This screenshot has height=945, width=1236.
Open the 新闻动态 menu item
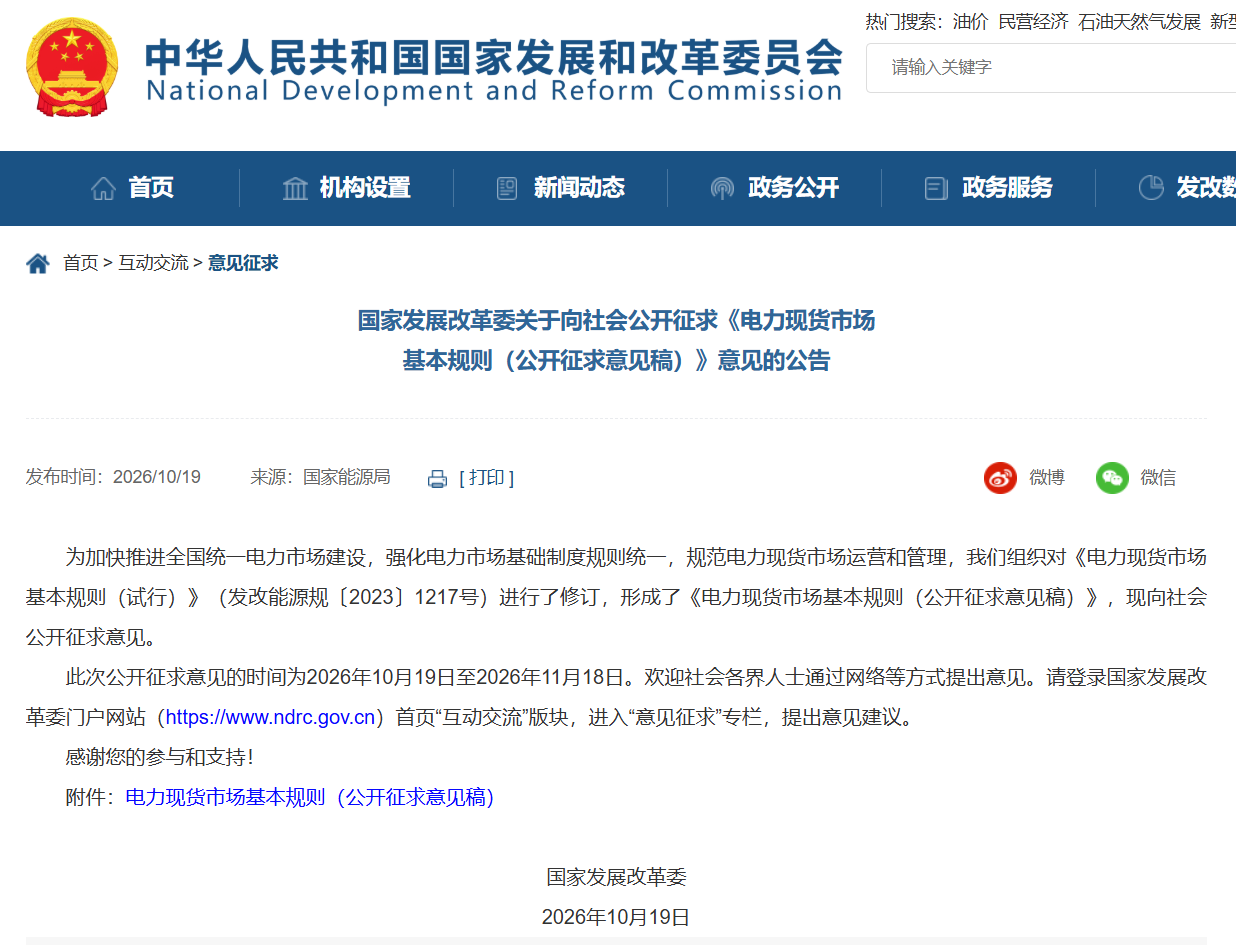[x=579, y=188]
